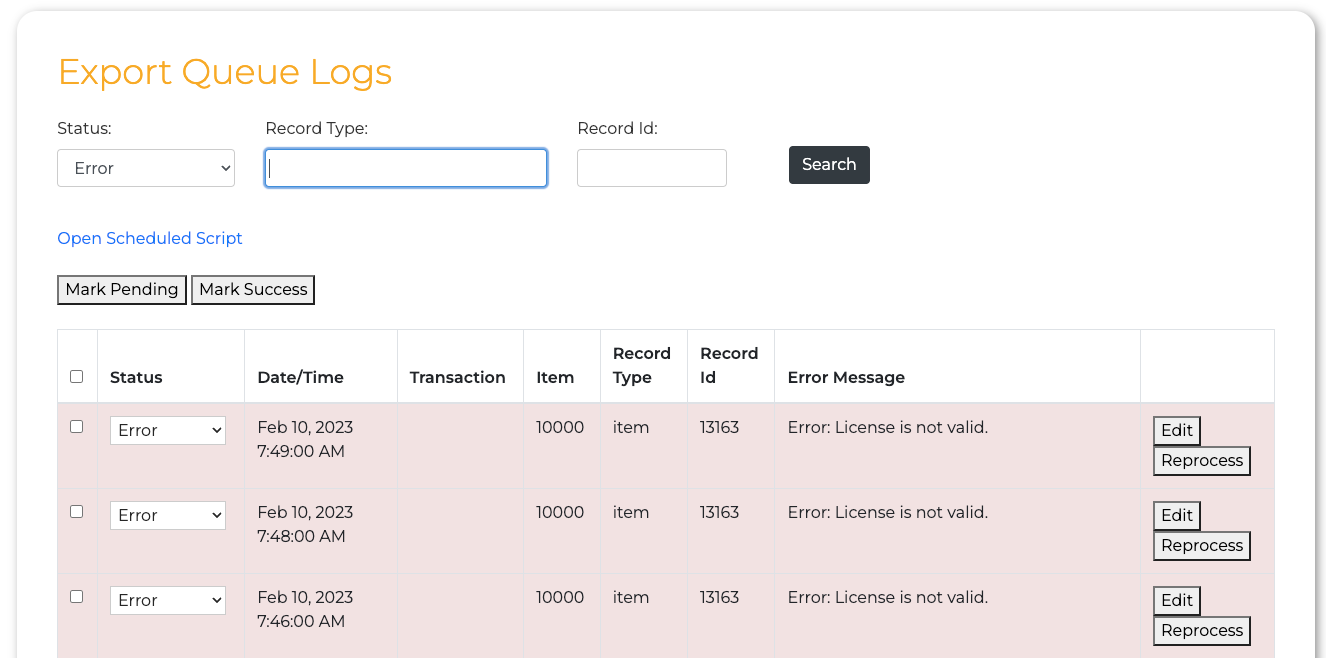
Task: Expand status dropdown for 7:48:00 AM row
Action: [x=167, y=515]
